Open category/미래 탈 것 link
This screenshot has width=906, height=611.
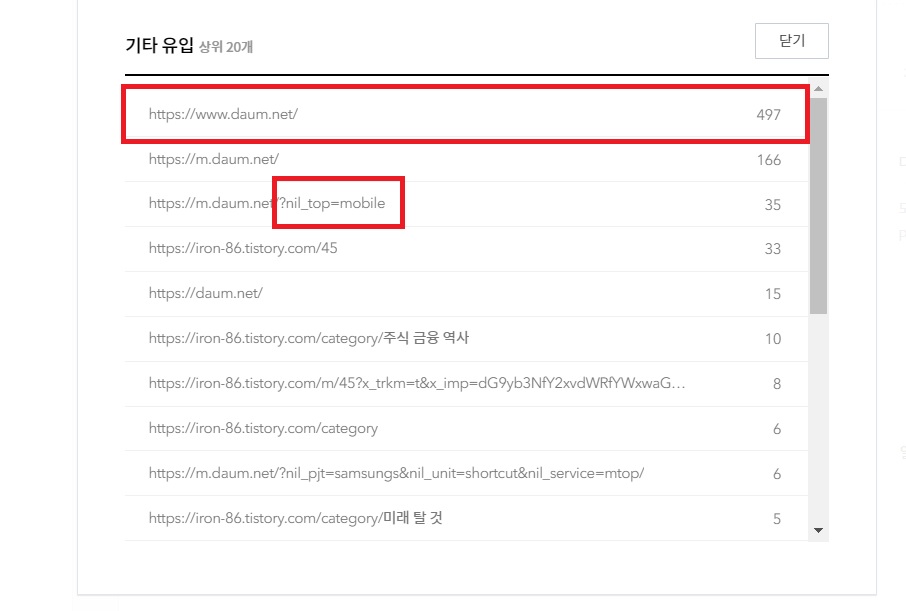[x=296, y=518]
